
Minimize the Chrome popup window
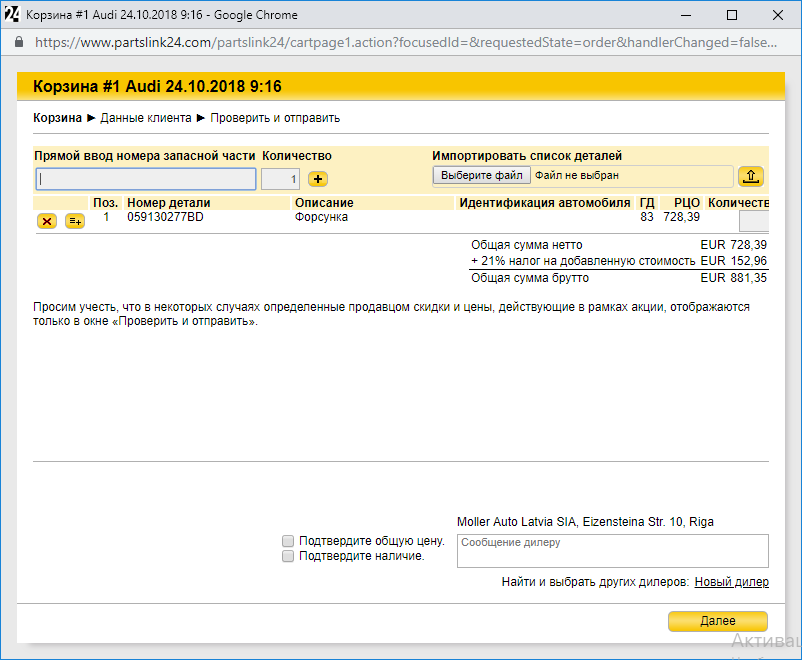[686, 15]
